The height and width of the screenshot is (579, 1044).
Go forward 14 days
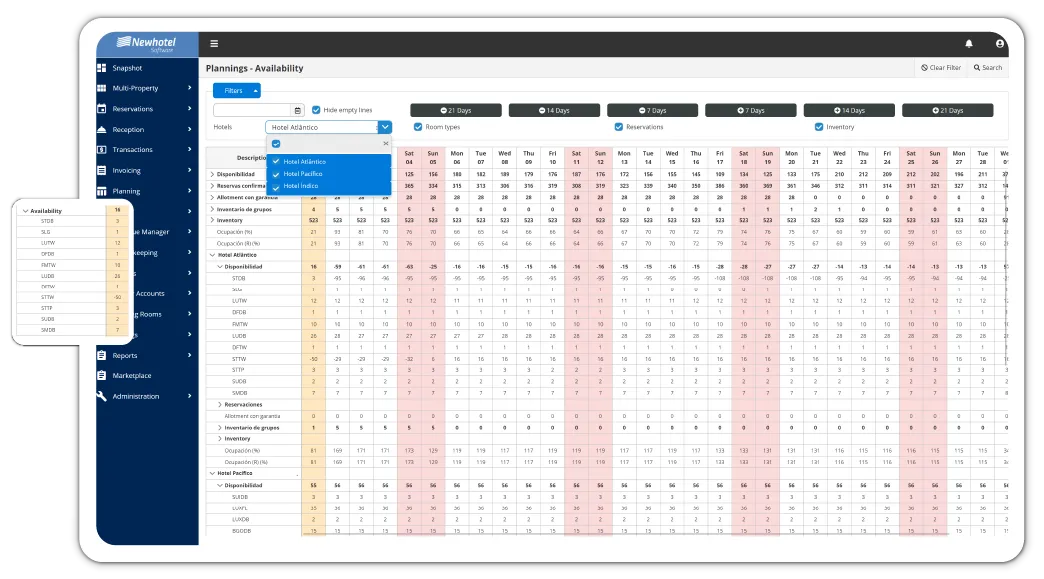[849, 110]
